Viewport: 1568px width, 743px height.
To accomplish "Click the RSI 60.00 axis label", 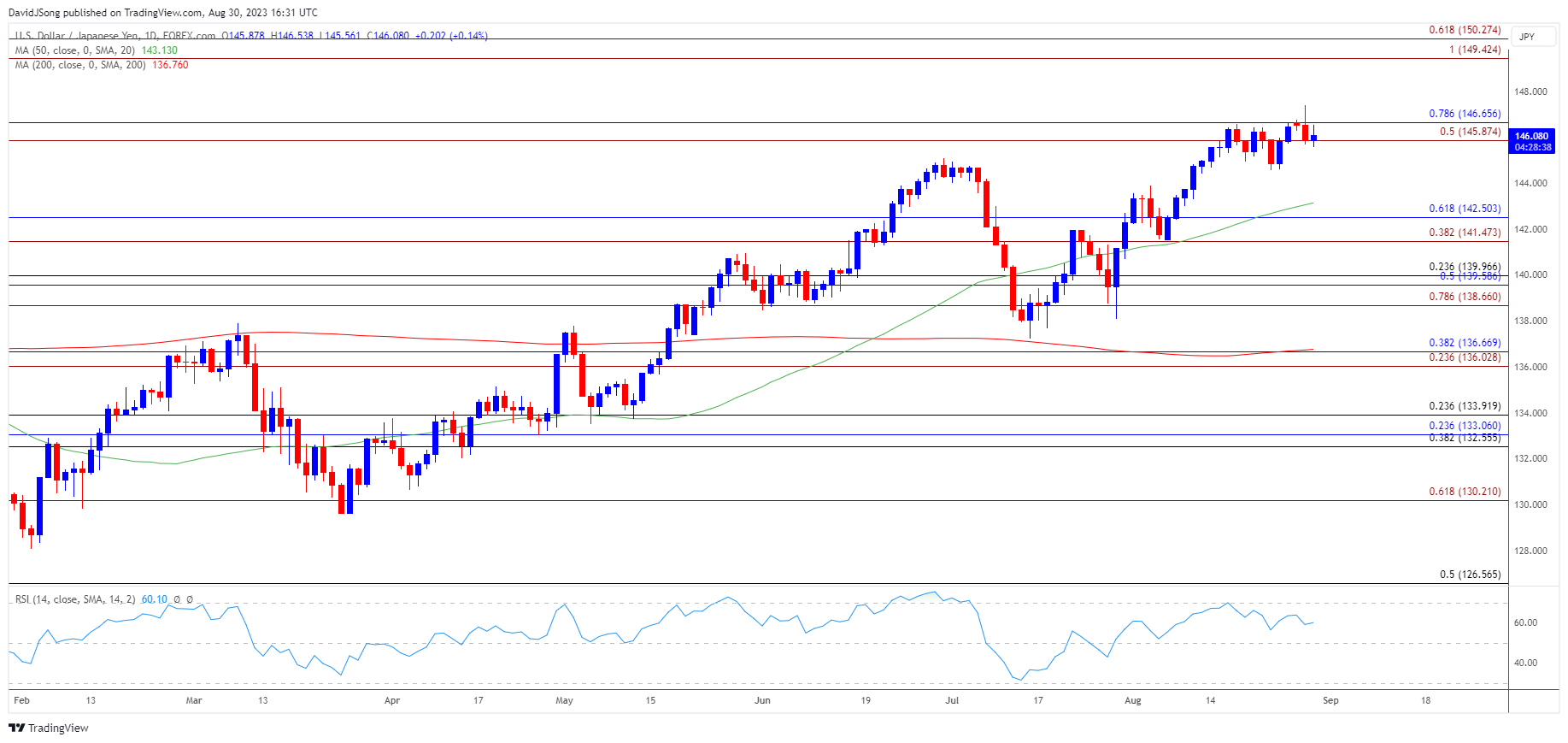I will [1525, 622].
